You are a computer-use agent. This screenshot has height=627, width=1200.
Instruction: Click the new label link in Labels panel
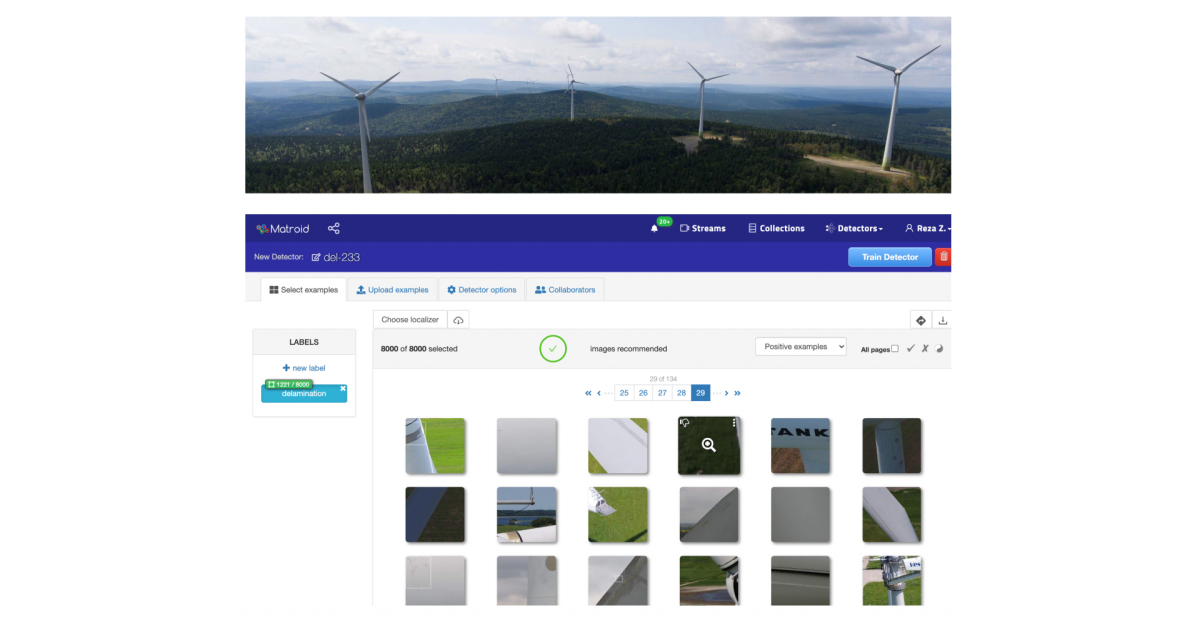pos(303,367)
